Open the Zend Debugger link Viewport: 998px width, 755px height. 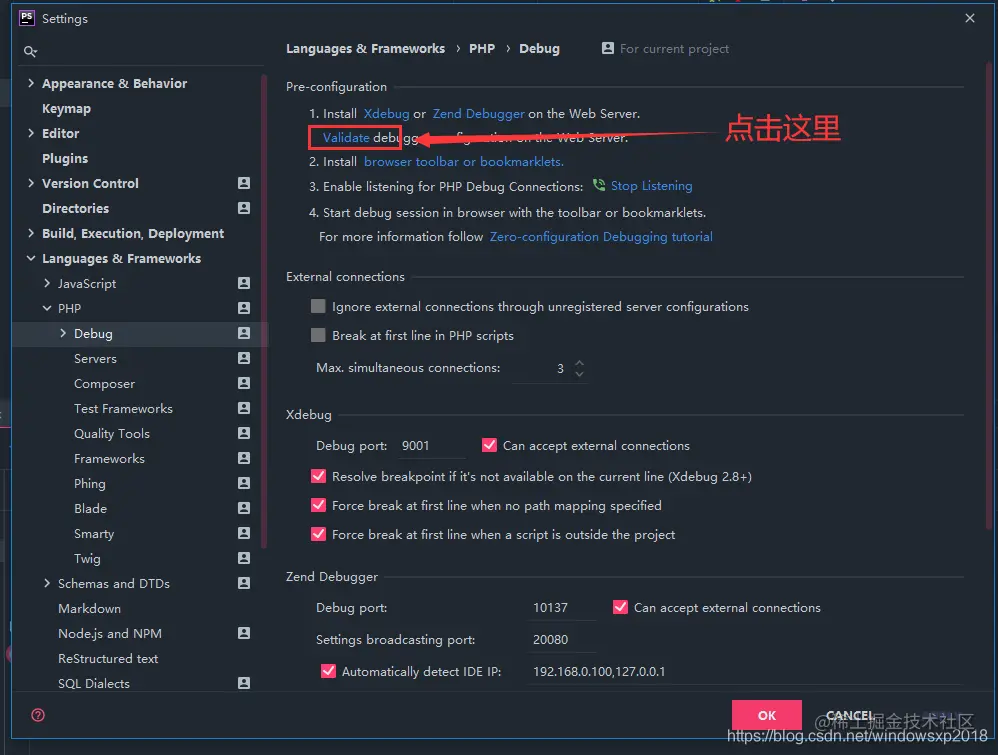click(x=479, y=114)
